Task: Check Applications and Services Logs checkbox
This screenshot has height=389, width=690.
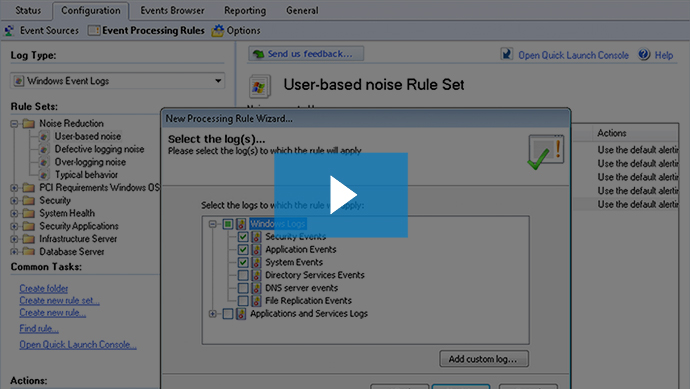Action: [x=228, y=314]
